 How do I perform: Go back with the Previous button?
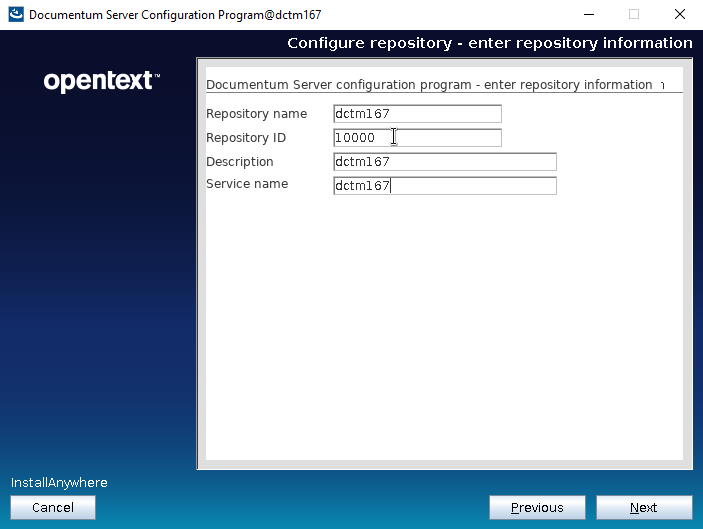coord(537,508)
